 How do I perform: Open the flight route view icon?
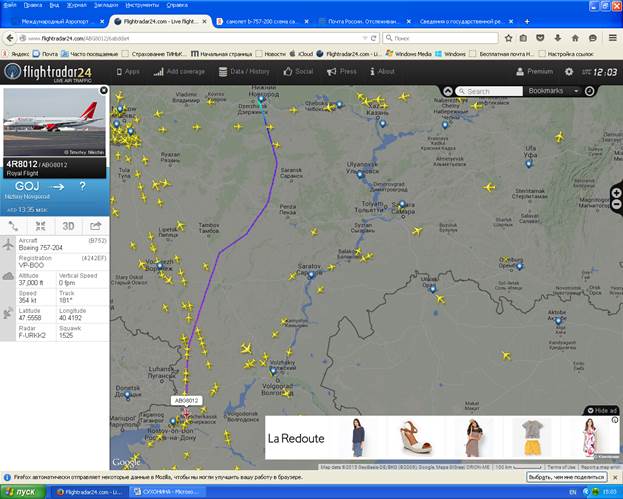(14, 226)
